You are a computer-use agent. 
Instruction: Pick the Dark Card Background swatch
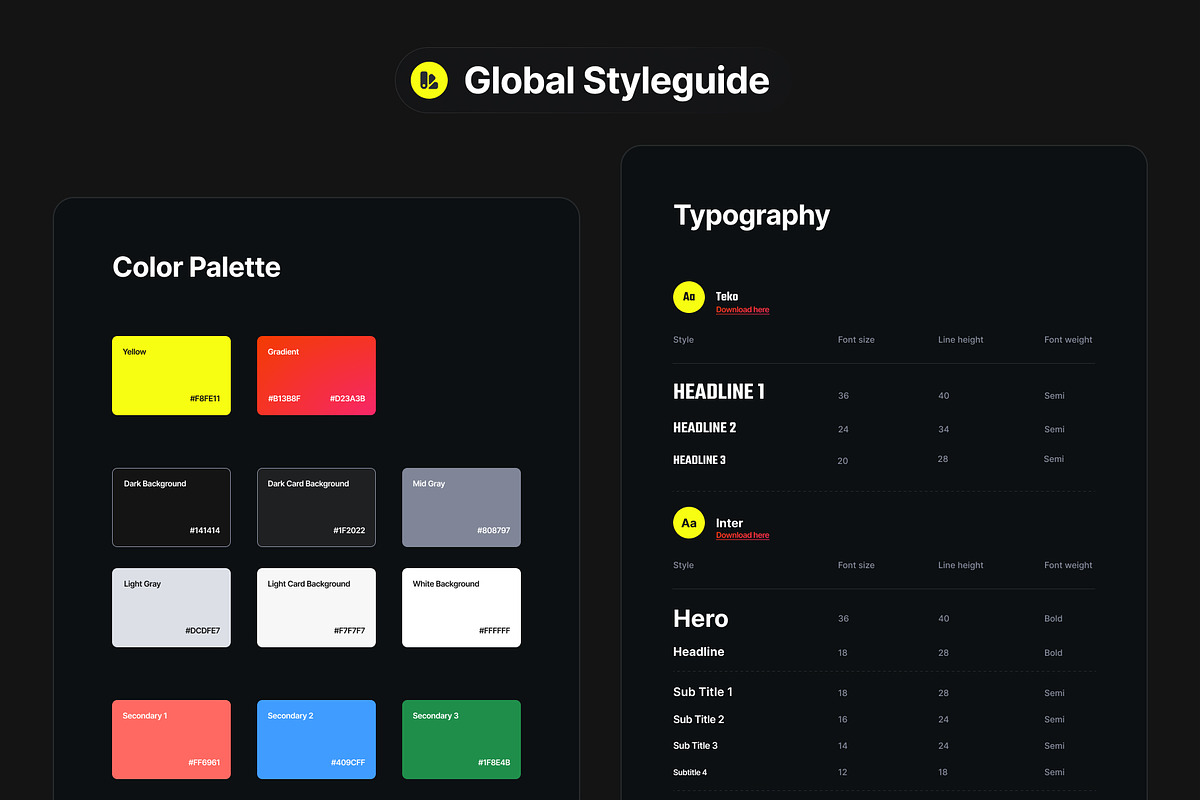316,507
